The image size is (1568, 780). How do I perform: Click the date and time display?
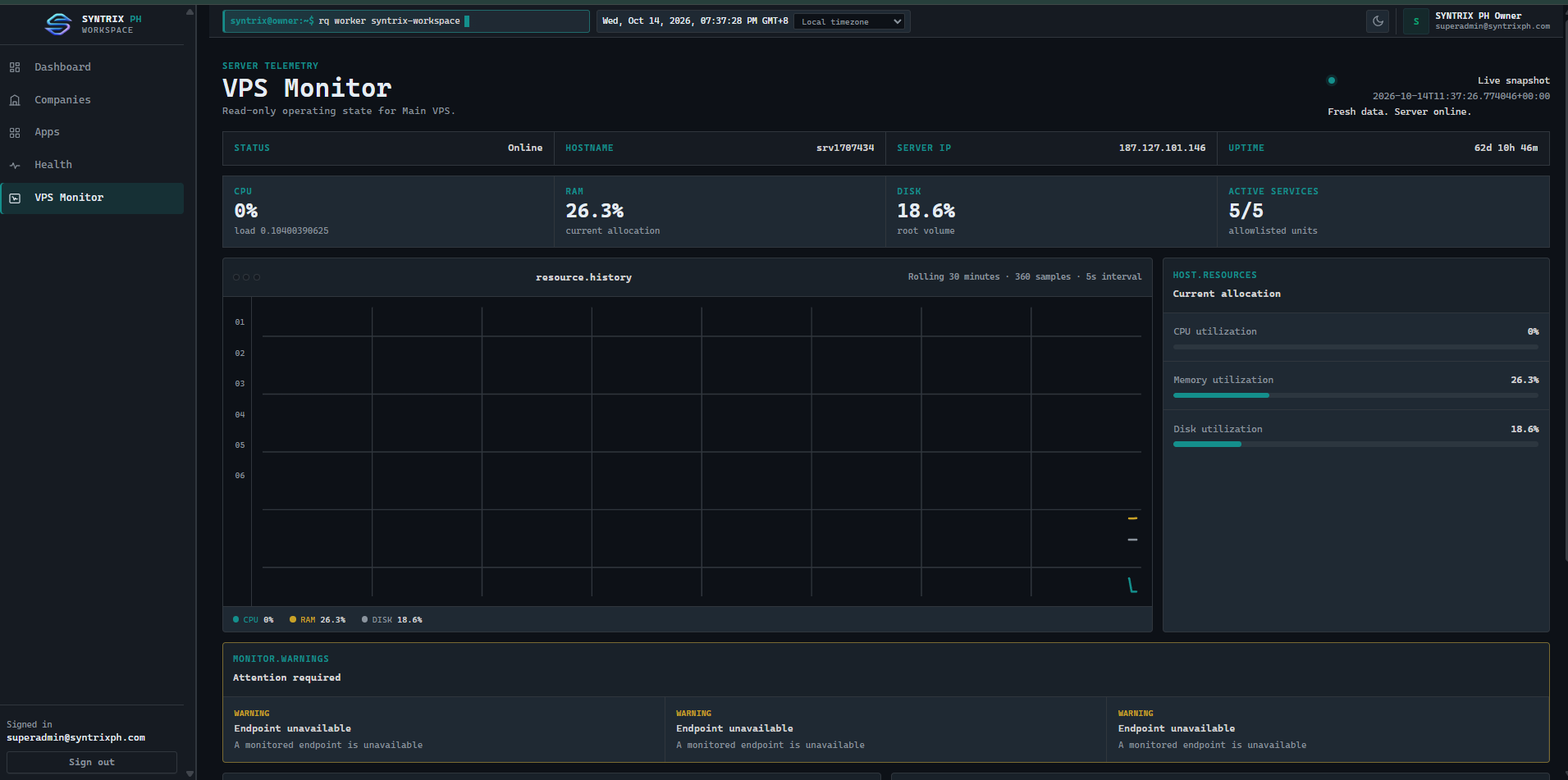(695, 21)
